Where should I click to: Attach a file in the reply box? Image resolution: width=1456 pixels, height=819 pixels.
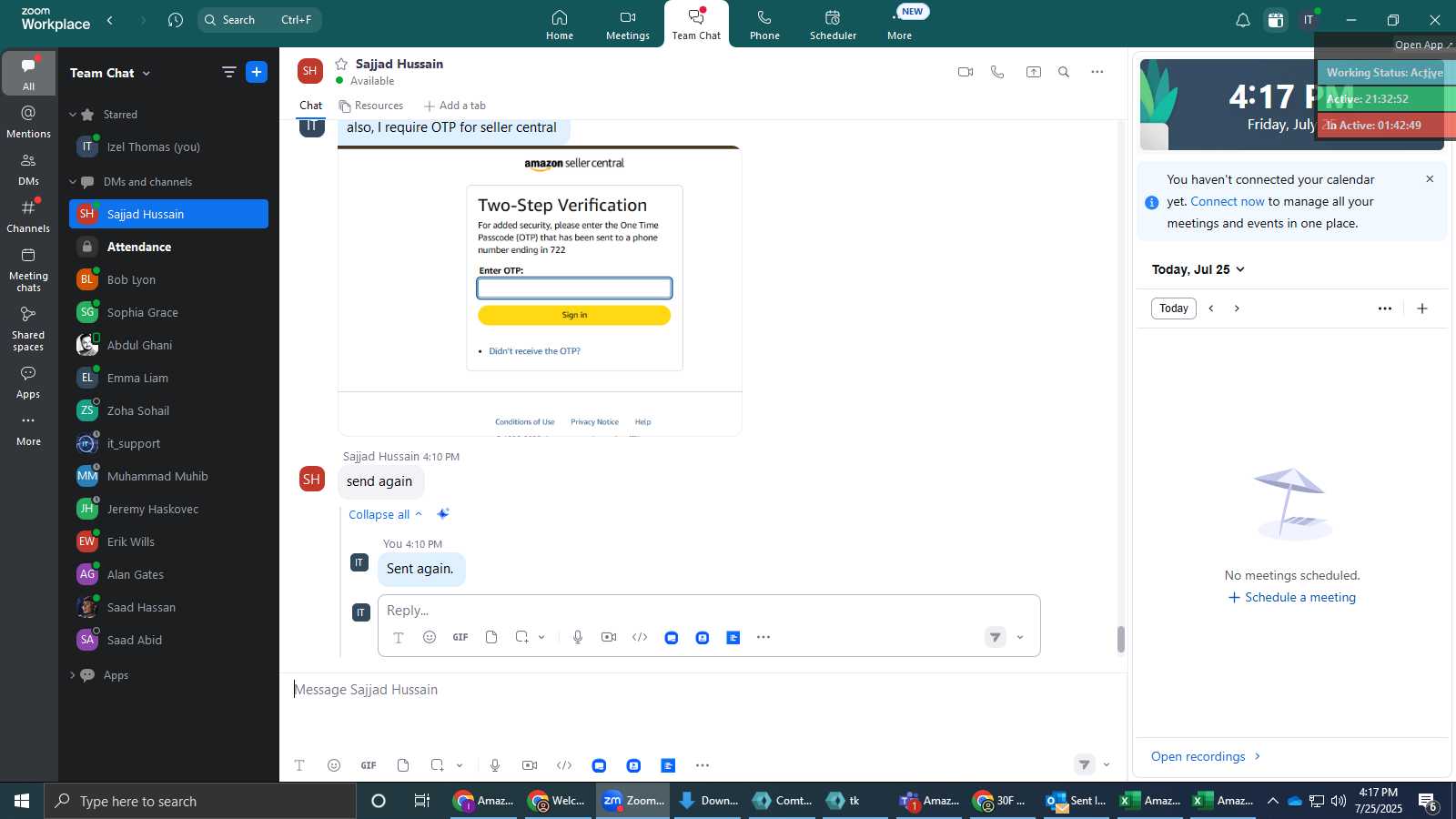click(x=491, y=637)
